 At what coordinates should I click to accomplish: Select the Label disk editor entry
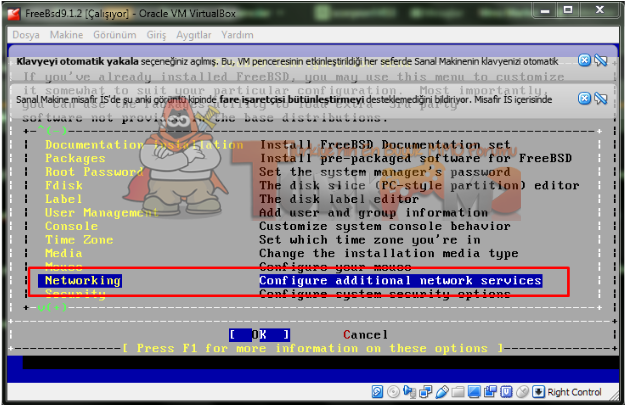pyautogui.click(x=63, y=199)
